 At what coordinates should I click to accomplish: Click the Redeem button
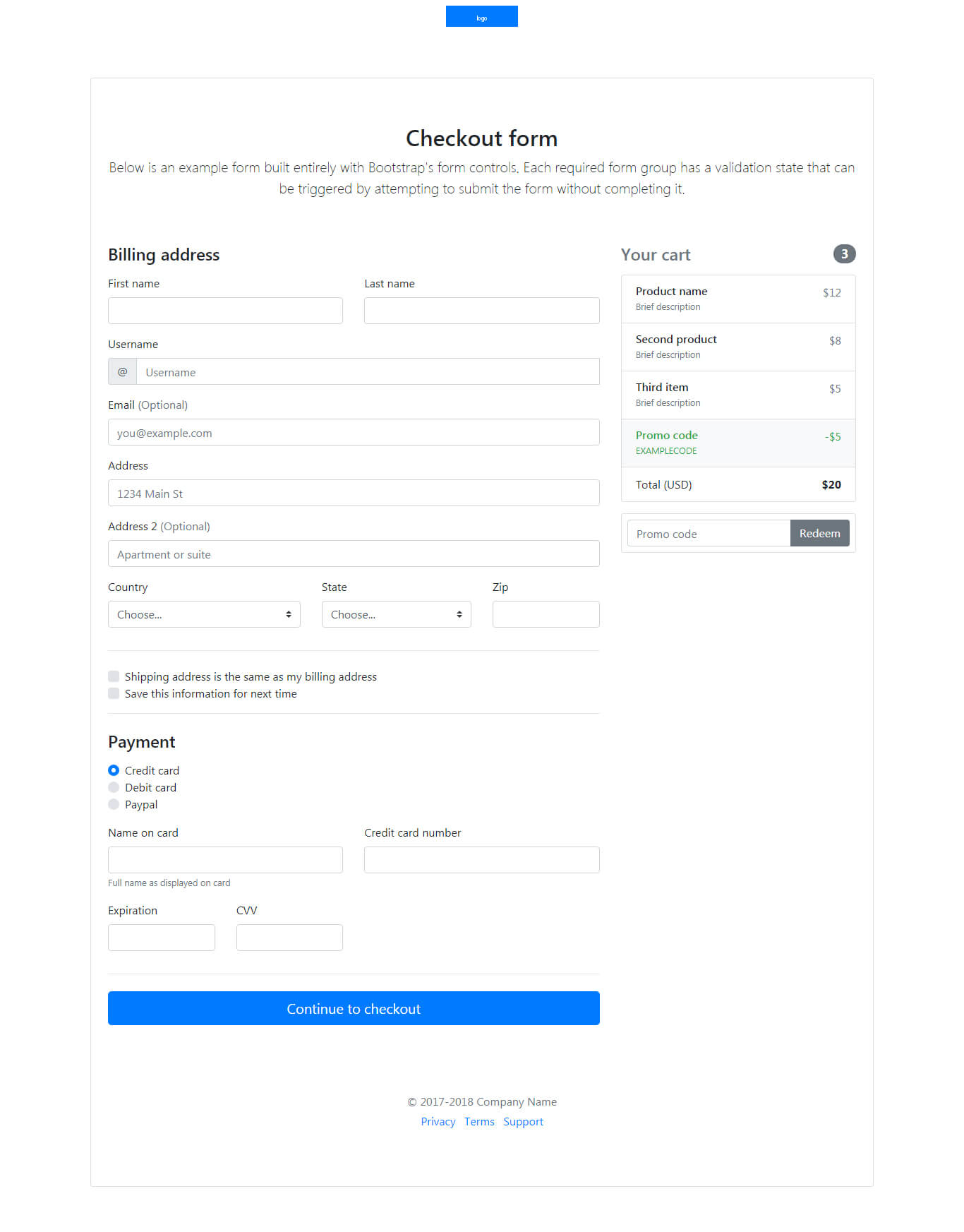(819, 533)
